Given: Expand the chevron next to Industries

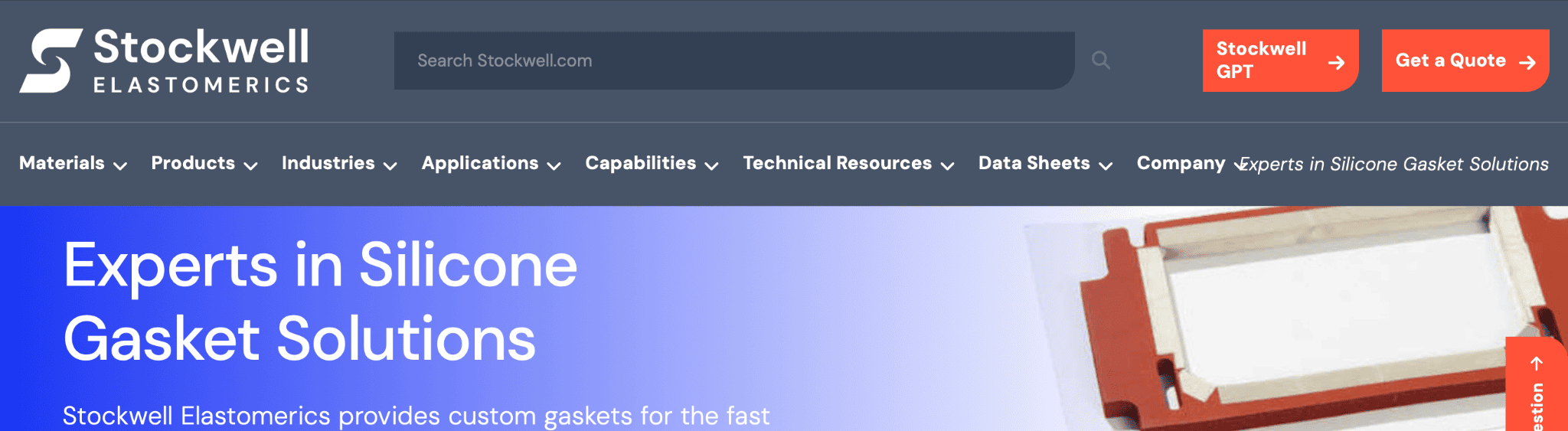Looking at the screenshot, I should pyautogui.click(x=390, y=165).
